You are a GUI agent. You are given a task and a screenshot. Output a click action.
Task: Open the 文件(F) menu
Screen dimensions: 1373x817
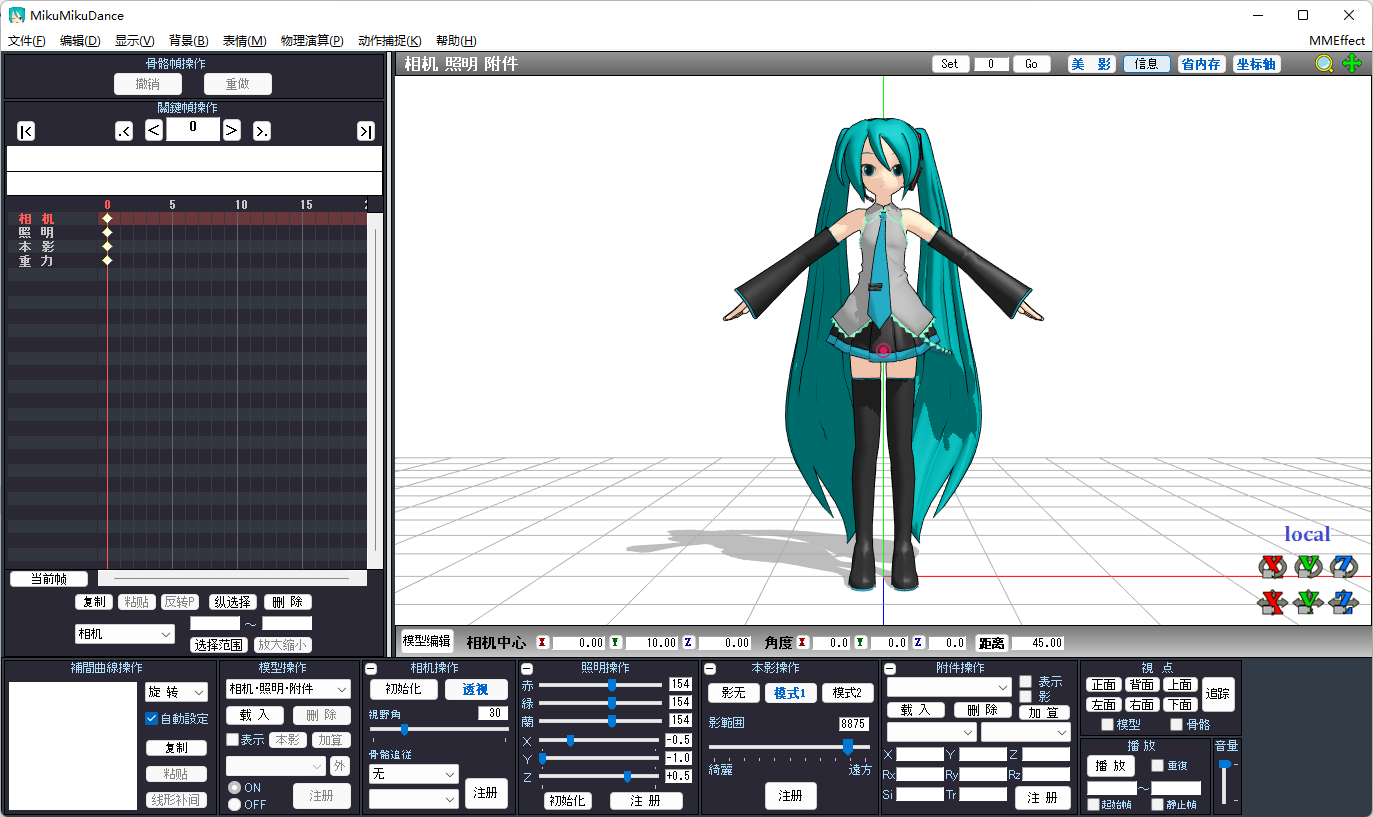[27, 41]
